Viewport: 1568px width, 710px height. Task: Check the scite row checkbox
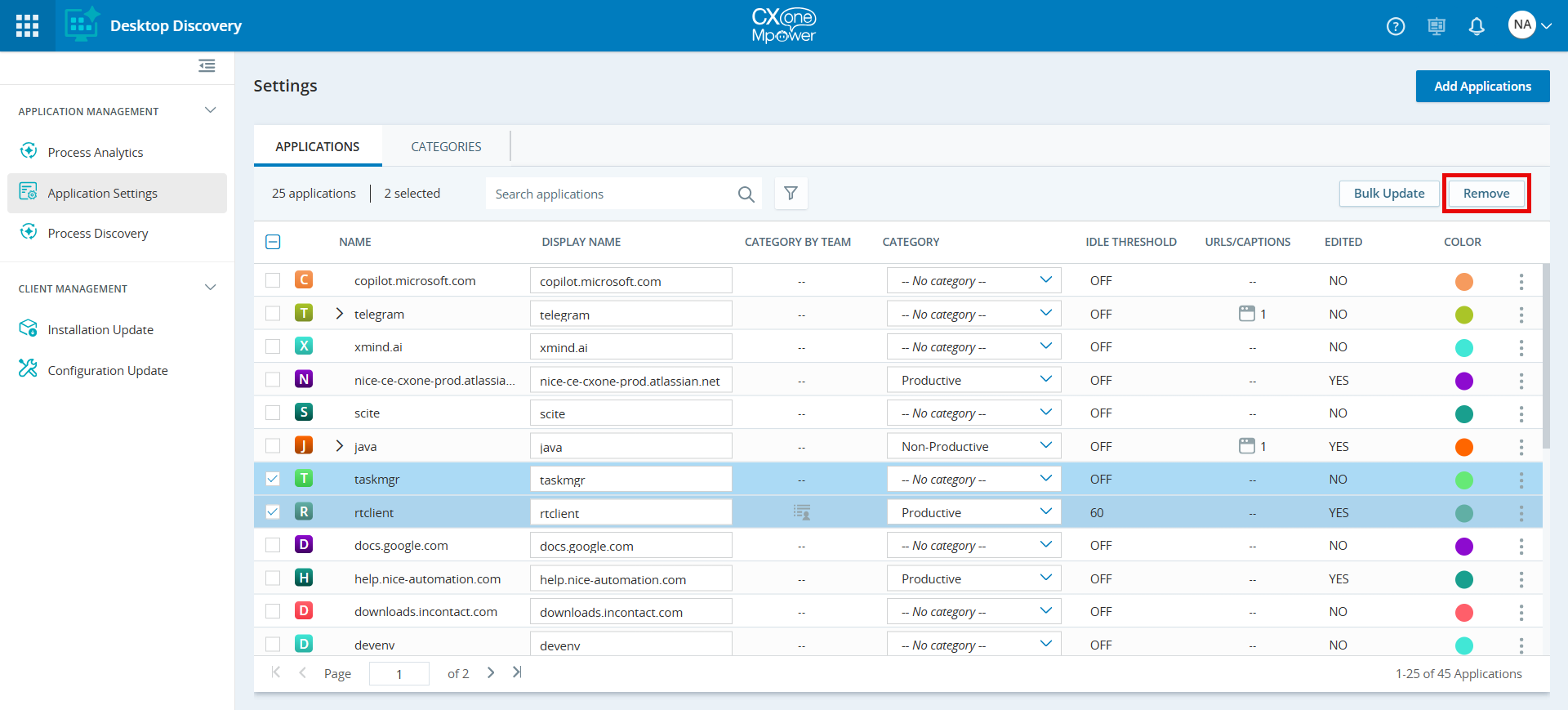click(x=273, y=413)
